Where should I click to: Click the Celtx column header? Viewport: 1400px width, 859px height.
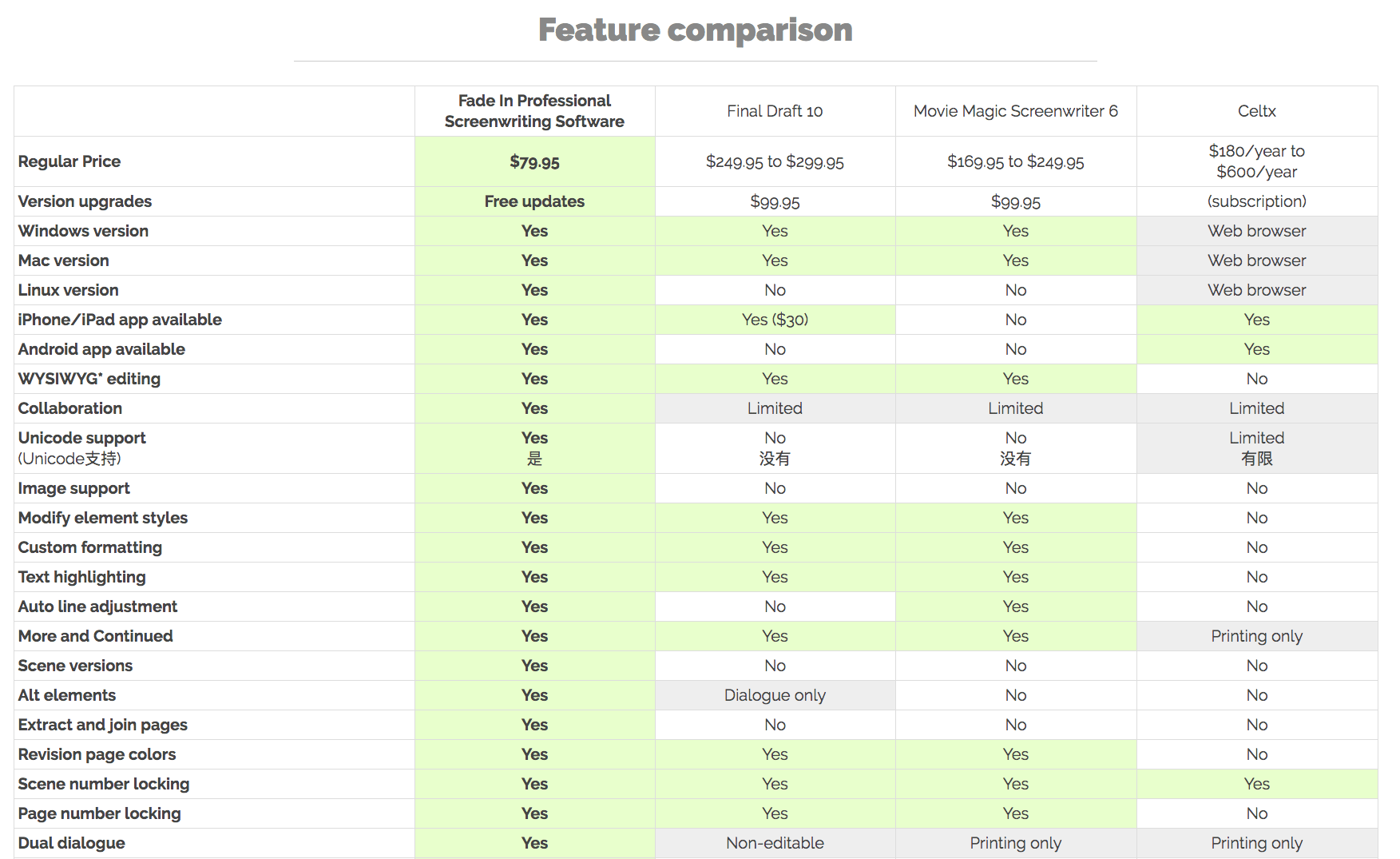point(1256,111)
